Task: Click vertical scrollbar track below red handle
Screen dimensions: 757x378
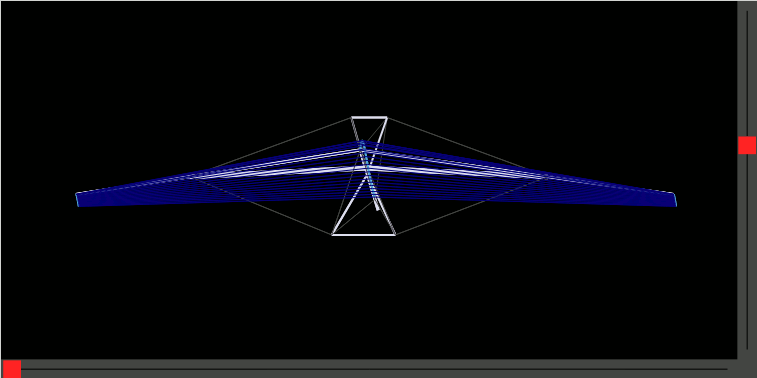Action: point(746,251)
